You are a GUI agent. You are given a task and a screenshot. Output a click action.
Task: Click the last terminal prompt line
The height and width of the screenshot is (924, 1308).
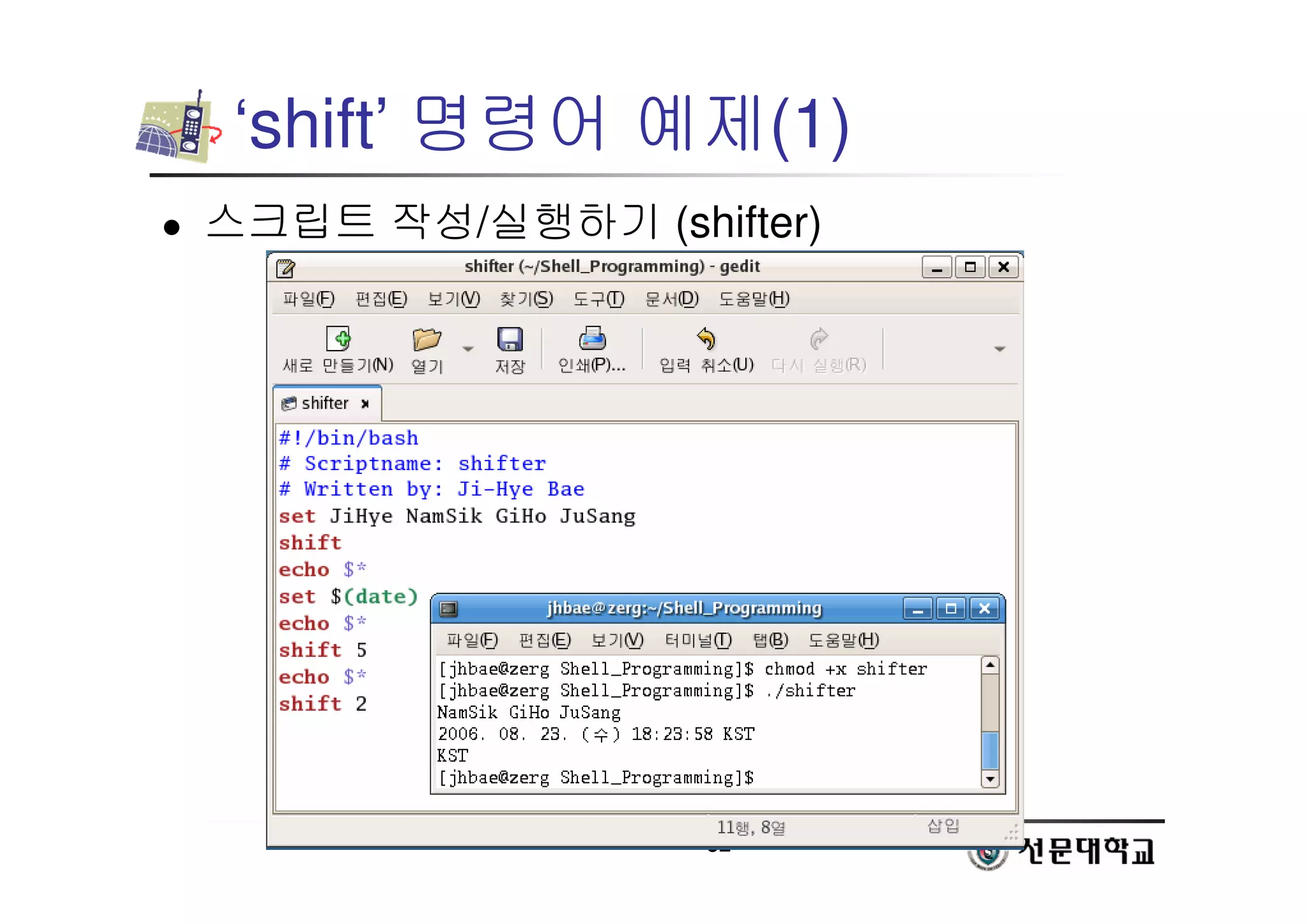596,778
